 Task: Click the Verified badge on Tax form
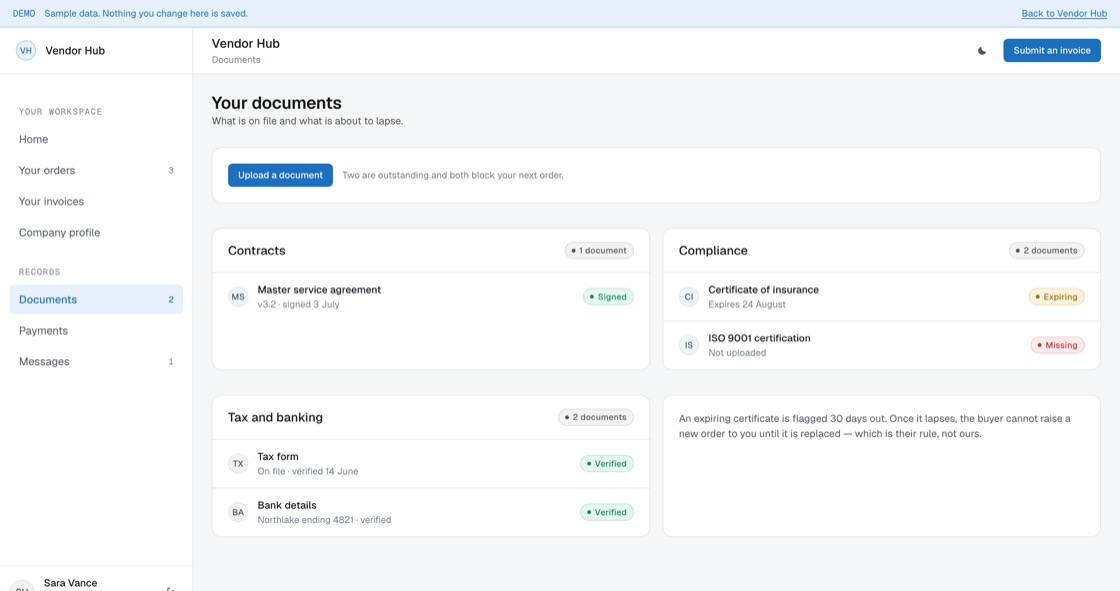click(x=606, y=464)
